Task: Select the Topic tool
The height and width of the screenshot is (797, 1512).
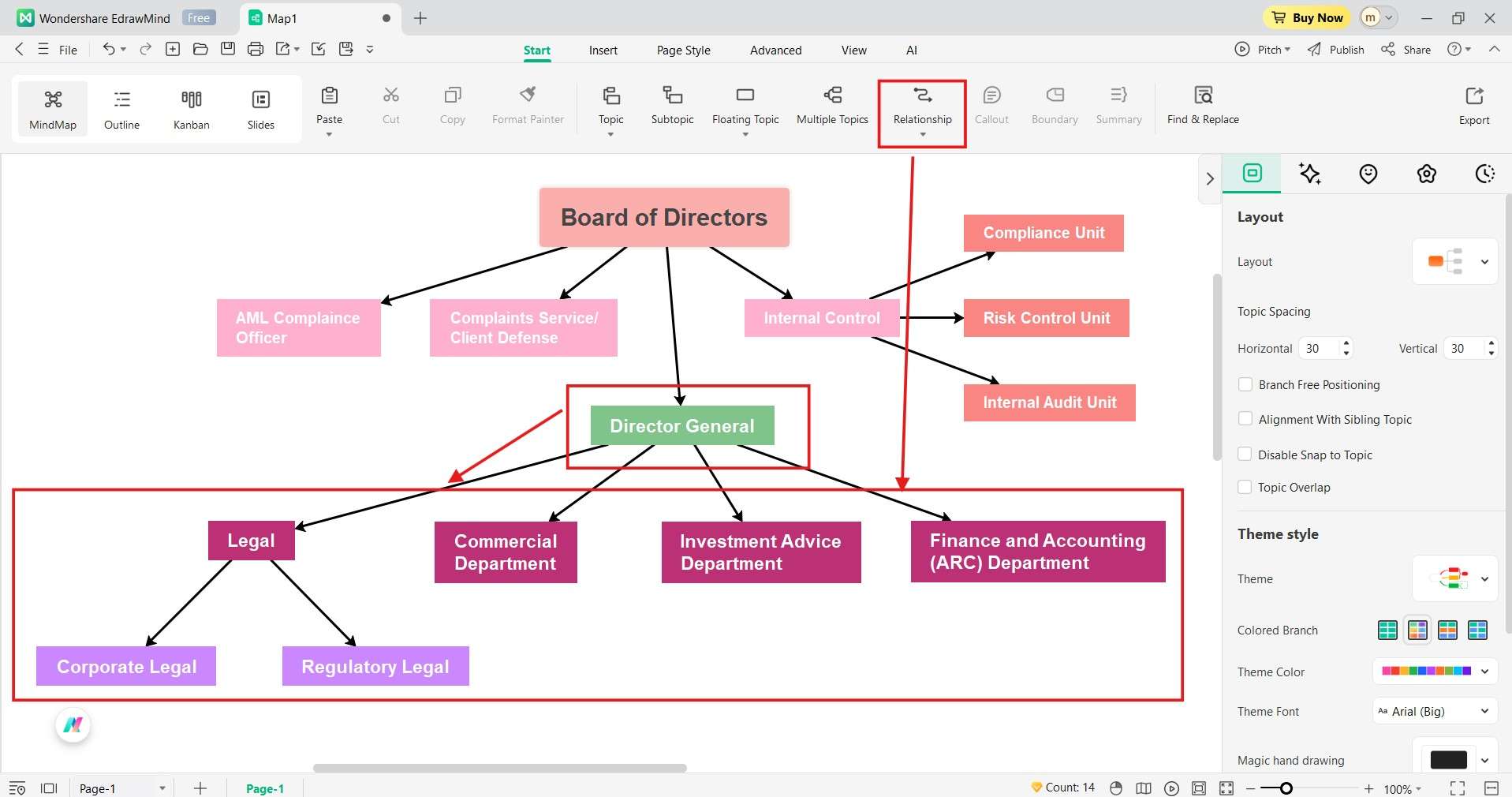Action: tap(610, 107)
